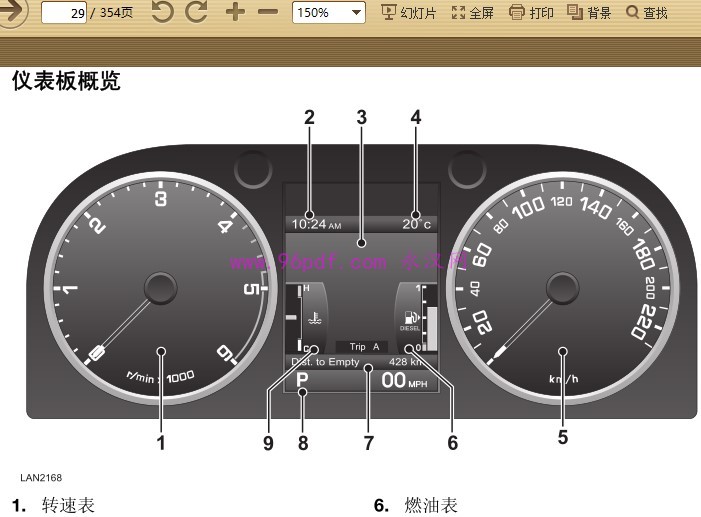701x517 pixels.
Task: Open the search tool (查找)
Action: 646,13
